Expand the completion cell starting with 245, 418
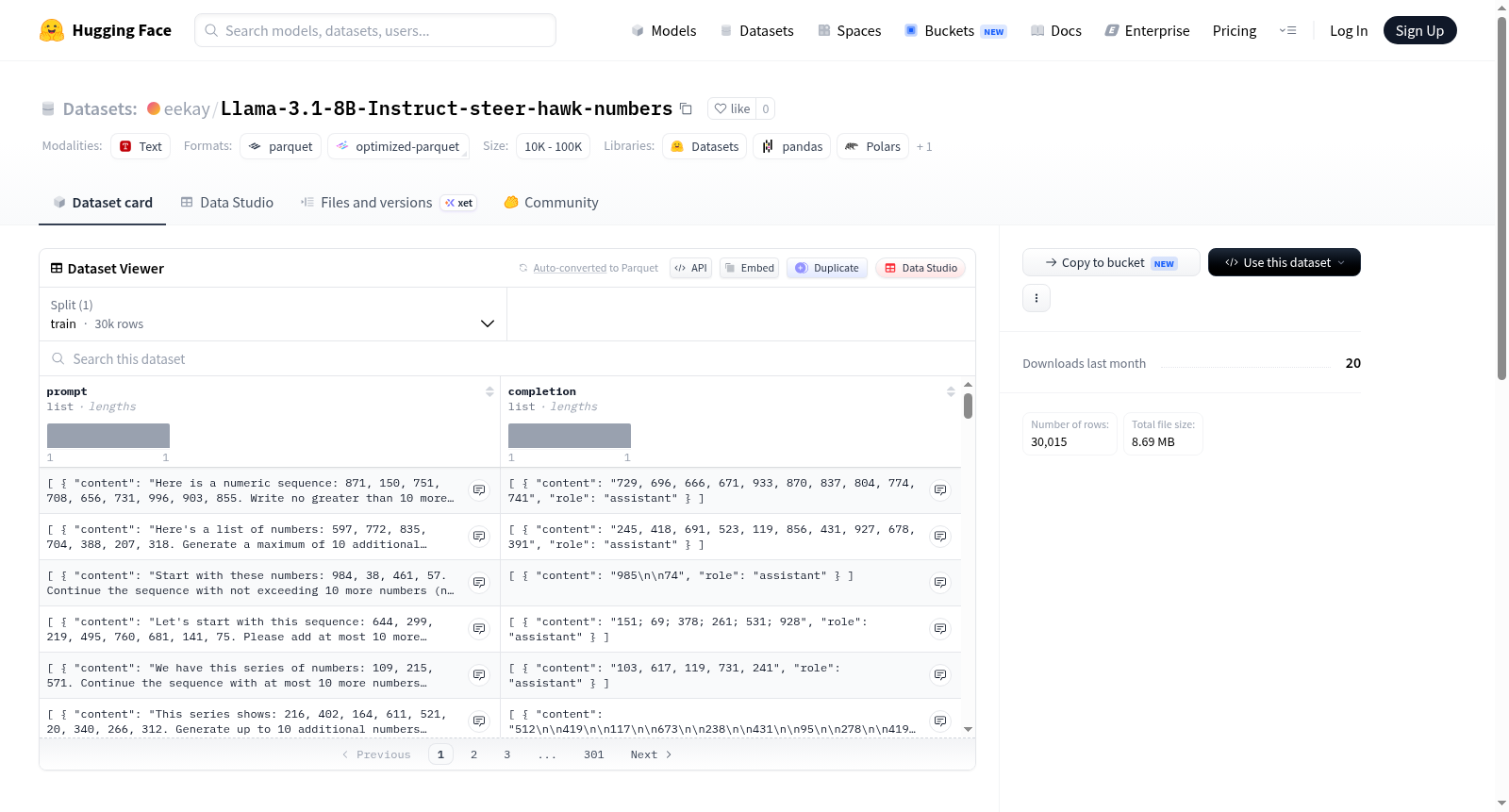The height and width of the screenshot is (812, 1509). pos(940,537)
